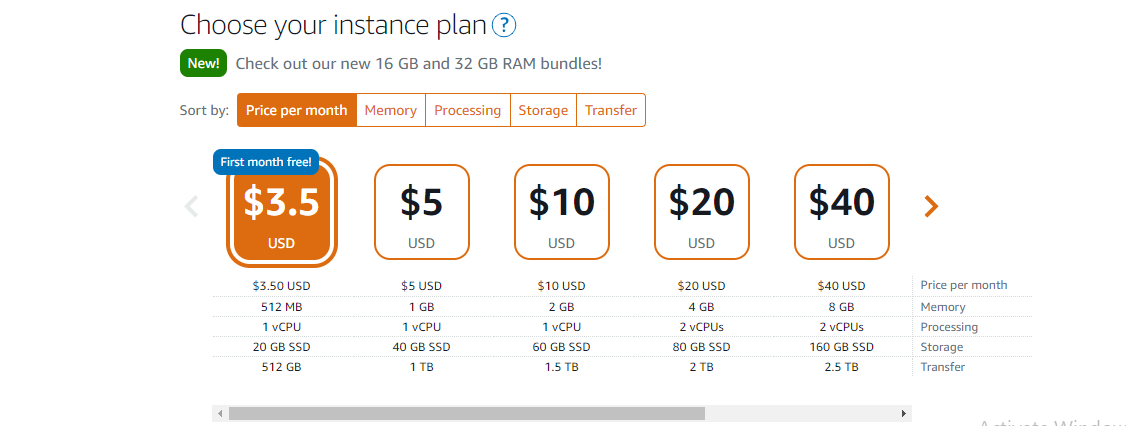This screenshot has height=426, width=1126.
Task: Click the horizontal scrollbar thumb
Action: [466, 413]
